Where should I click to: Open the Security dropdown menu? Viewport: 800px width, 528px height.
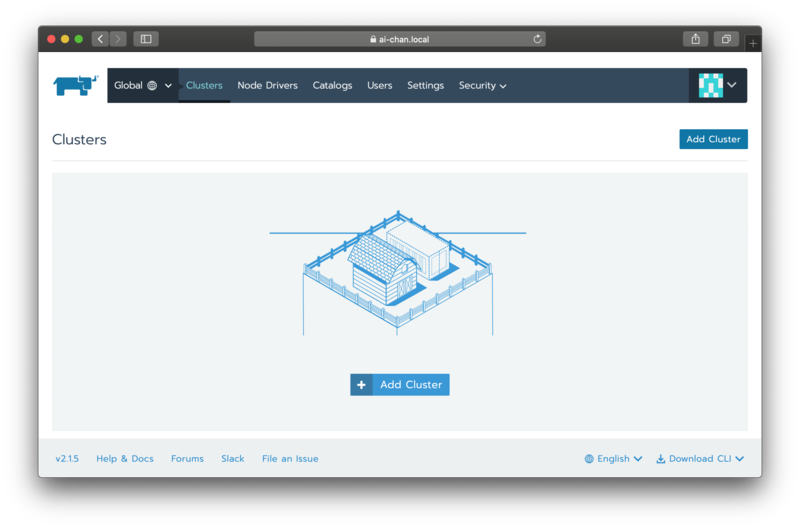click(482, 85)
